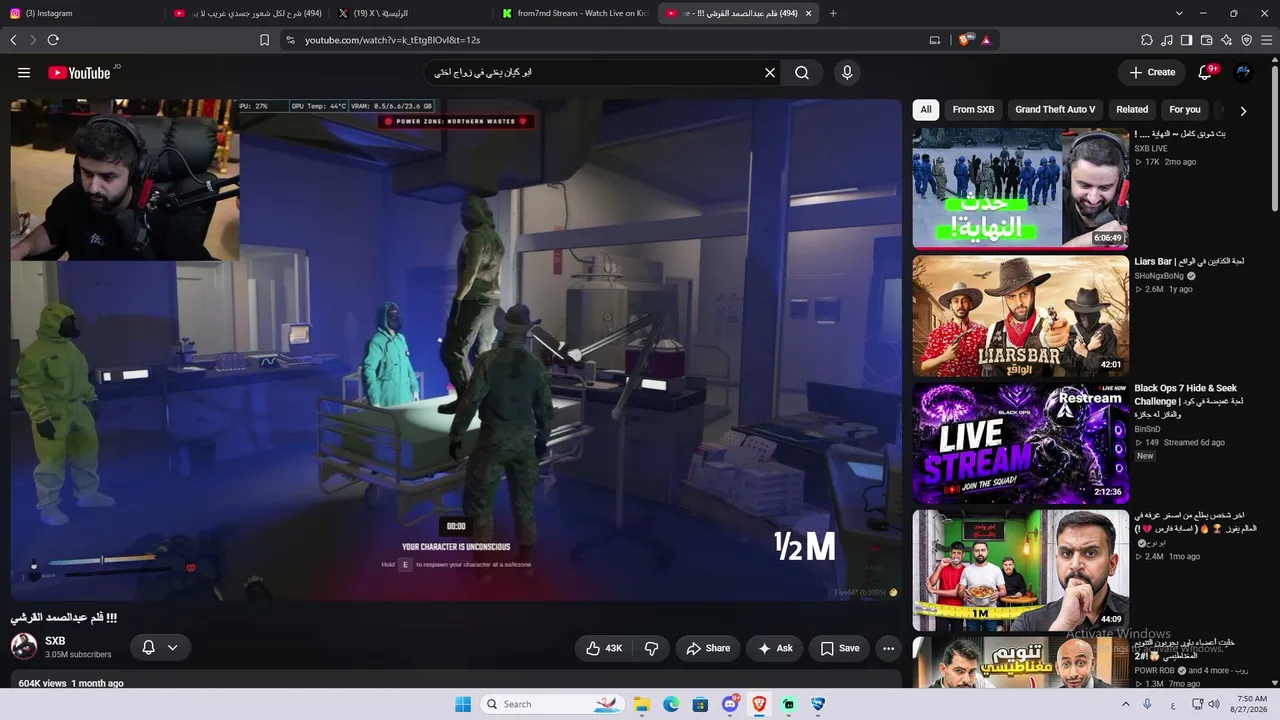This screenshot has height=720, width=1280.
Task: Switch to the from7md Stream Kick tab
Action: point(575,13)
